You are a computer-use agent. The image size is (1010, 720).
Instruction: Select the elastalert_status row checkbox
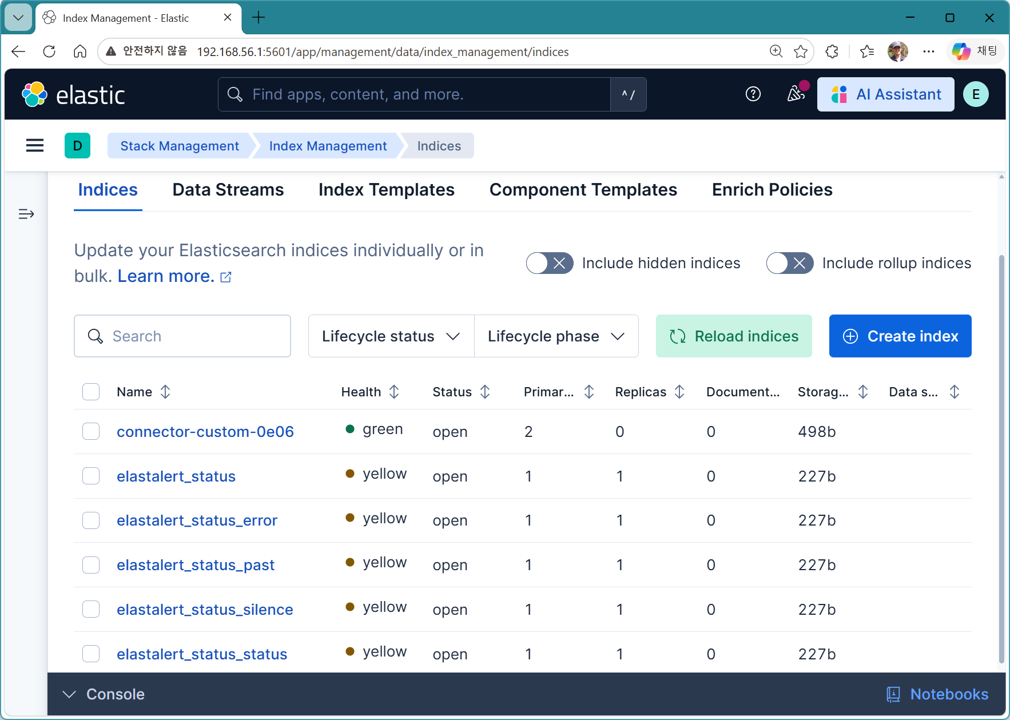(x=91, y=476)
